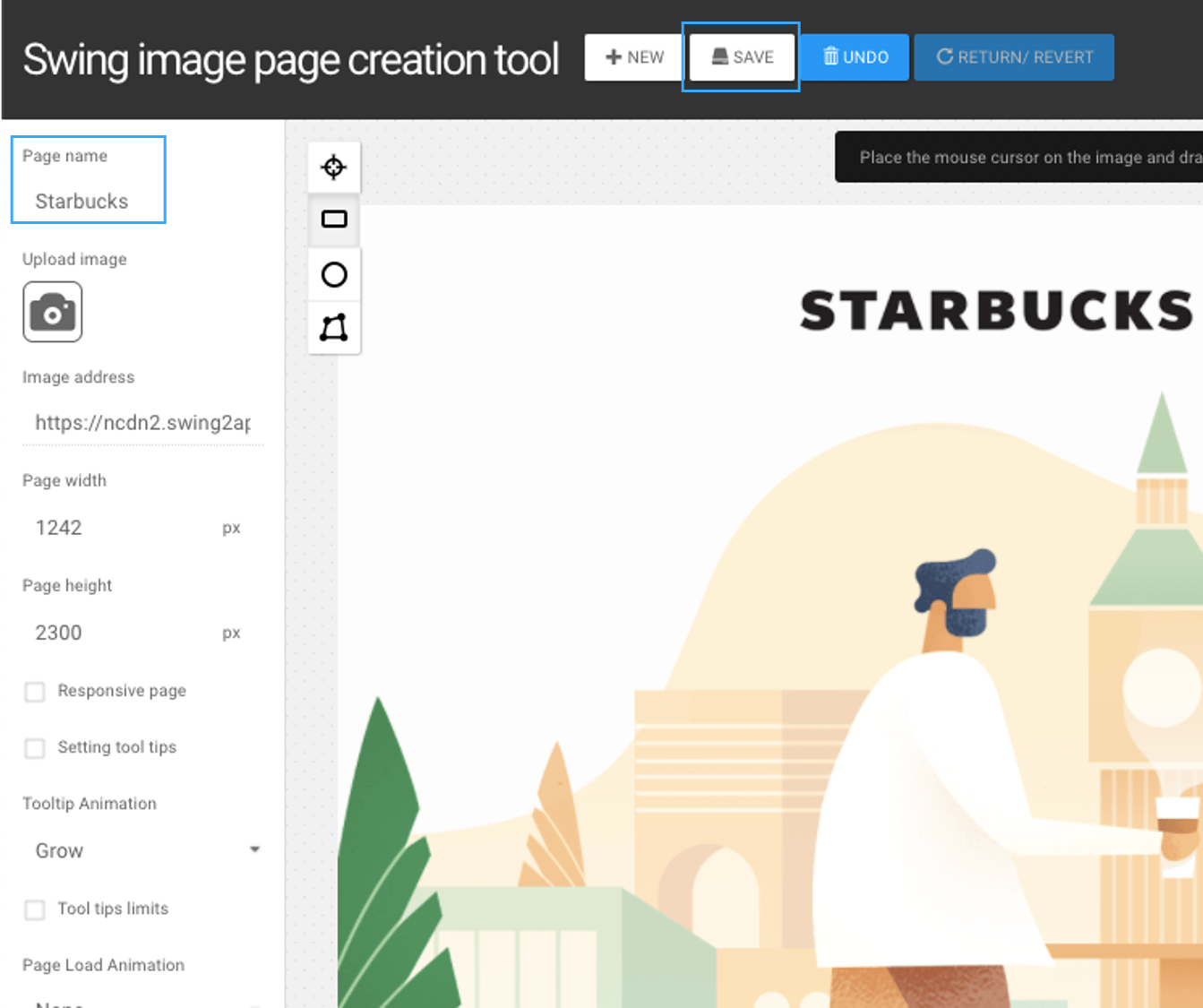
Task: Click the Image address URL field
Action: point(142,423)
